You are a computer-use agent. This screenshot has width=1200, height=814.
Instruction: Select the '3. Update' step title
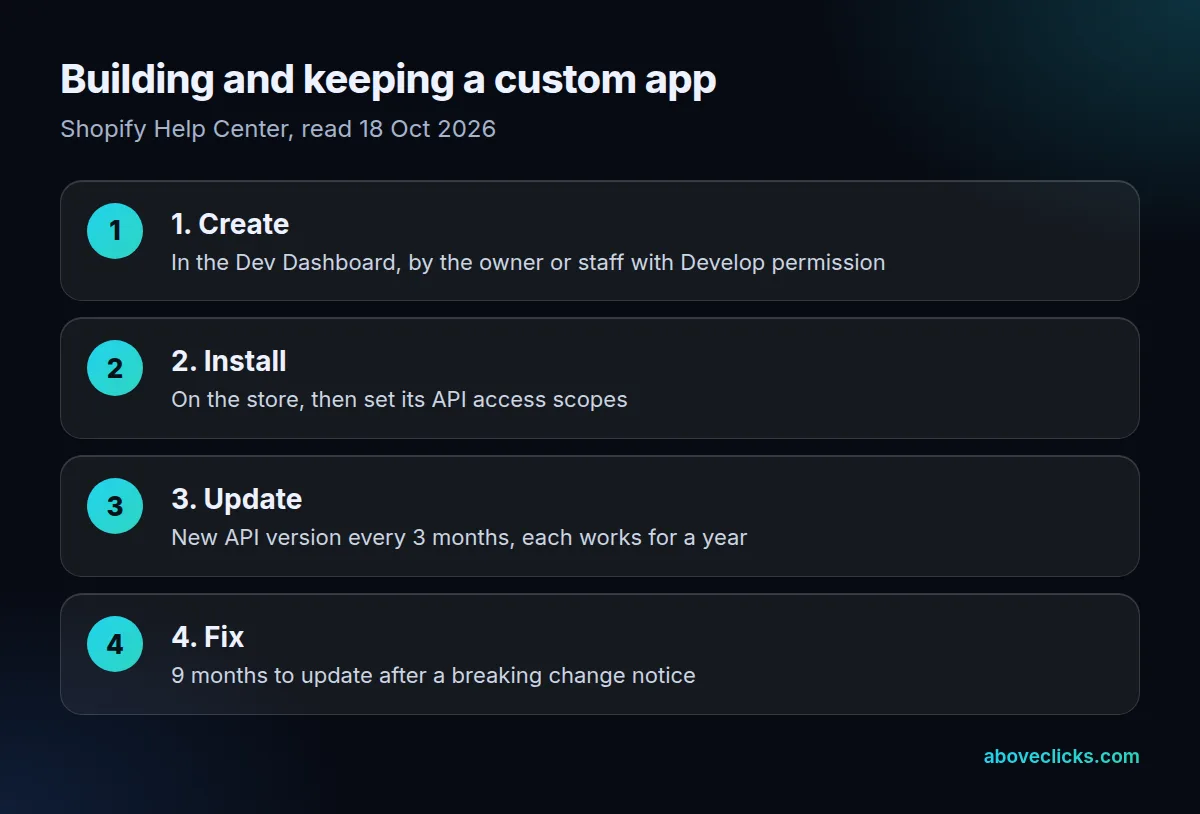[237, 499]
